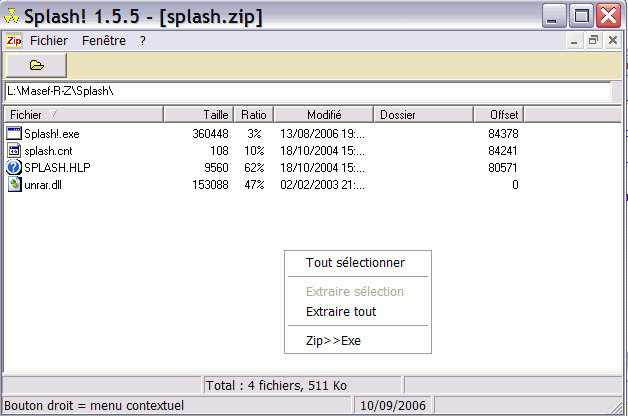The width and height of the screenshot is (628, 416).
Task: Click the path field L:\Masef-R-Z\Splash\
Action: (308, 91)
